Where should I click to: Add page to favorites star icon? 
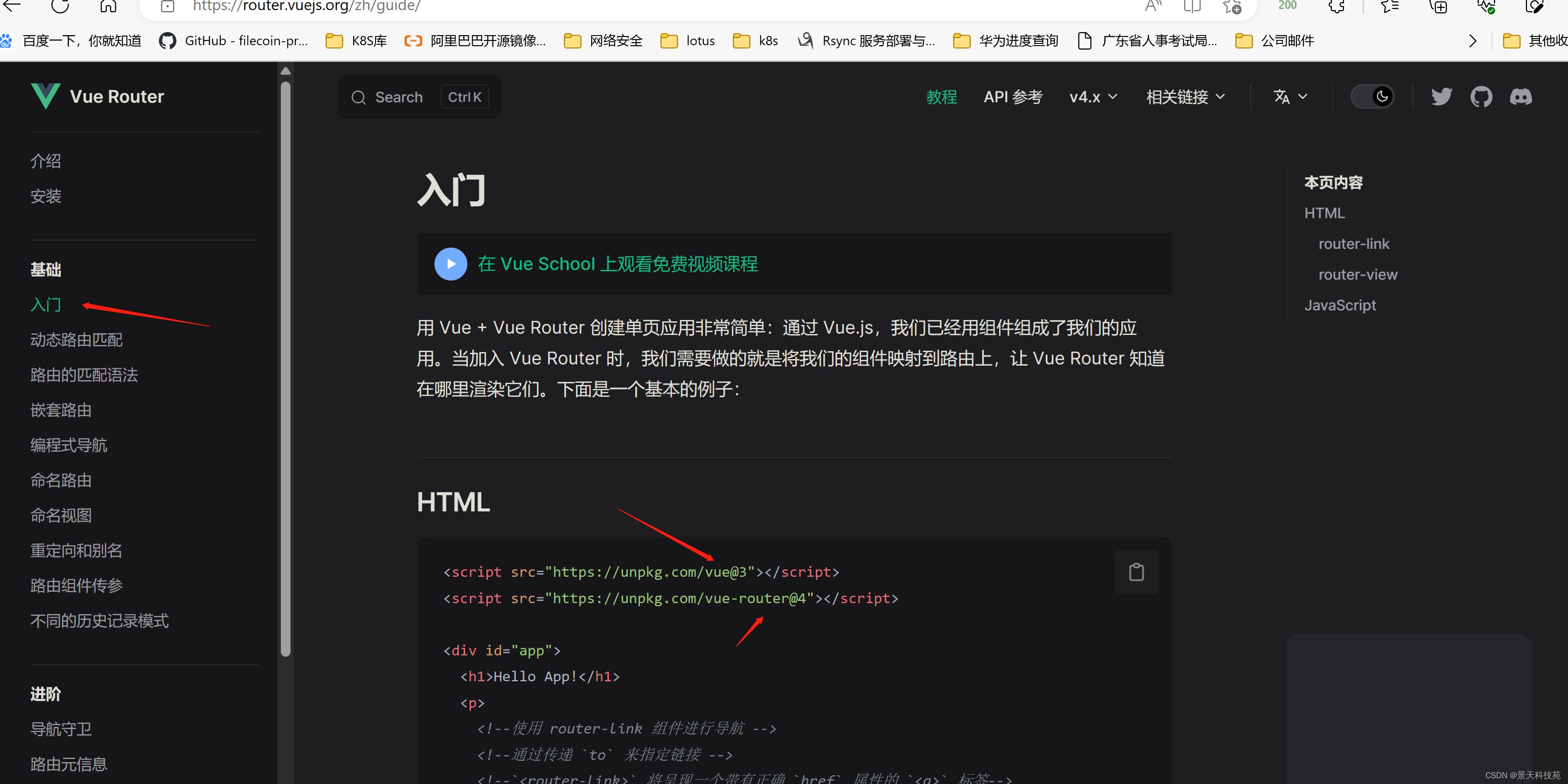(x=1232, y=6)
